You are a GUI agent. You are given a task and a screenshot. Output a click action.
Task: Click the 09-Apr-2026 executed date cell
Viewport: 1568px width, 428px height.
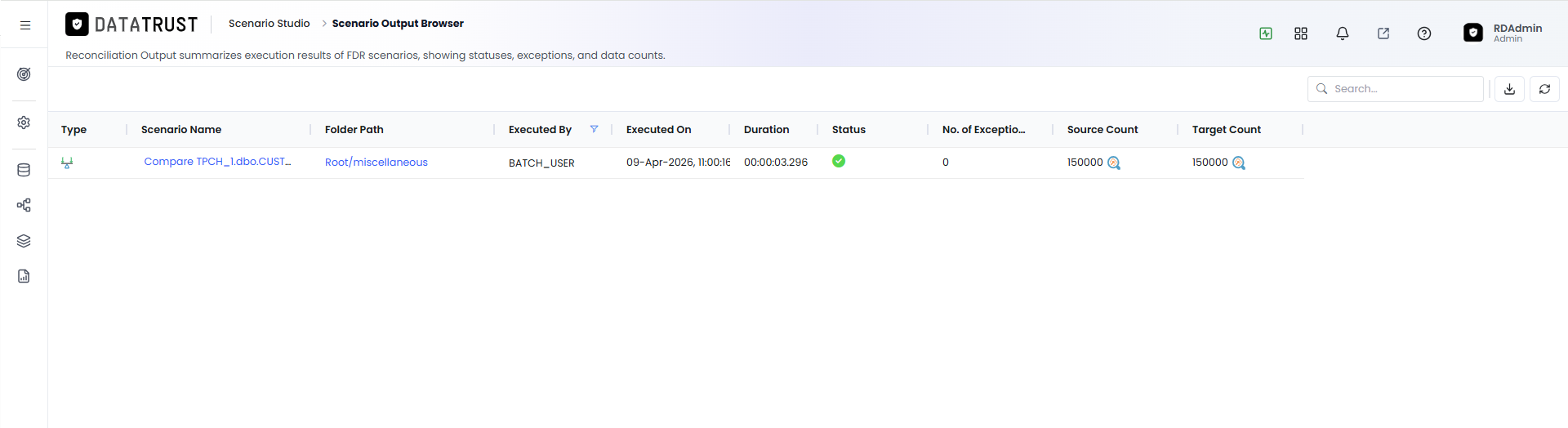click(678, 163)
